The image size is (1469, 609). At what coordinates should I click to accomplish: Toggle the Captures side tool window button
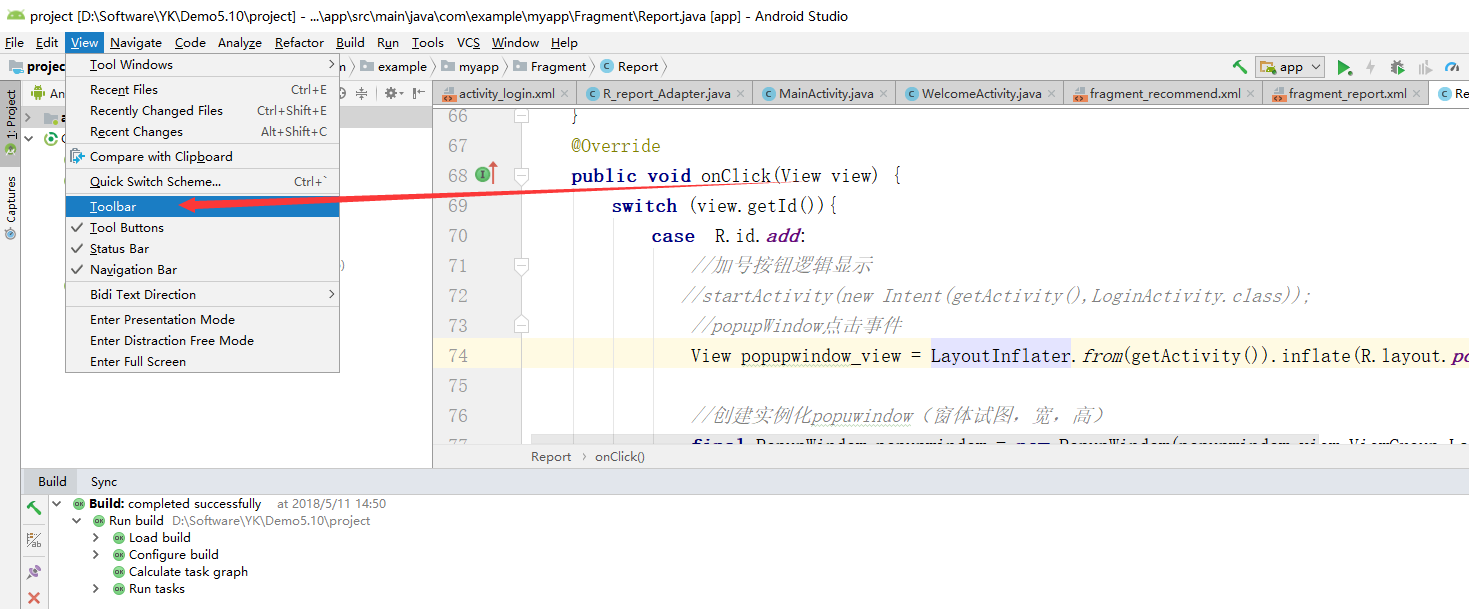[x=10, y=207]
